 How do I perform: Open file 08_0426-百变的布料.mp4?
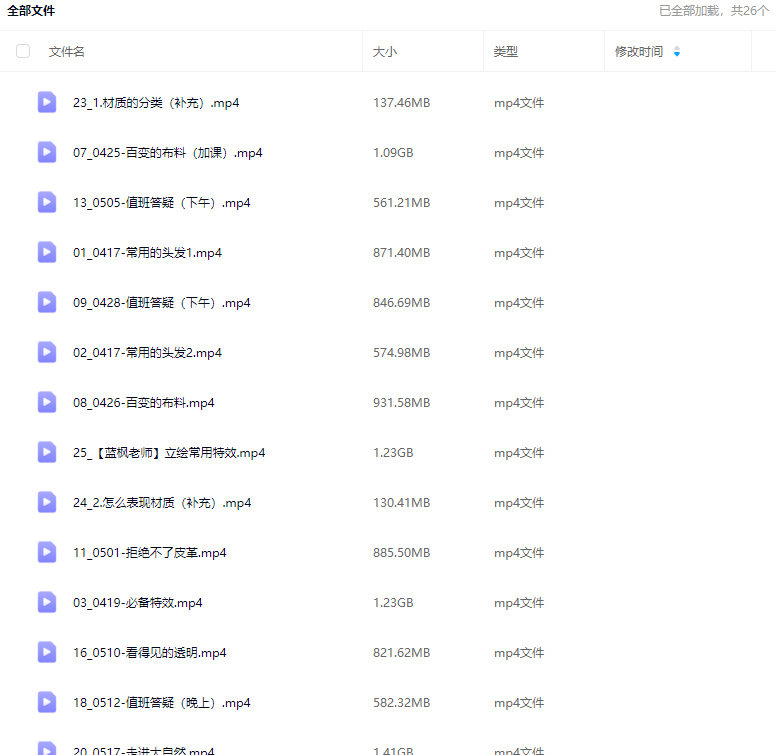(144, 403)
